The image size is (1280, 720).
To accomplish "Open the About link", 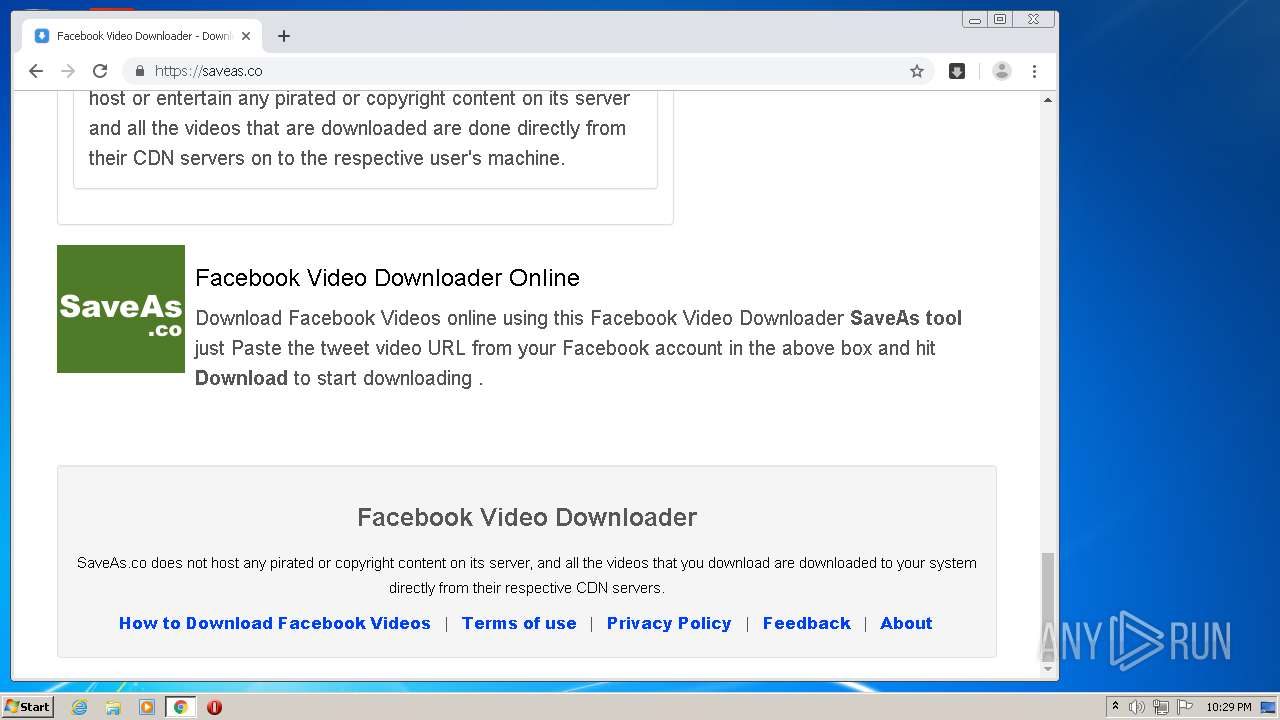I will pyautogui.click(x=906, y=623).
